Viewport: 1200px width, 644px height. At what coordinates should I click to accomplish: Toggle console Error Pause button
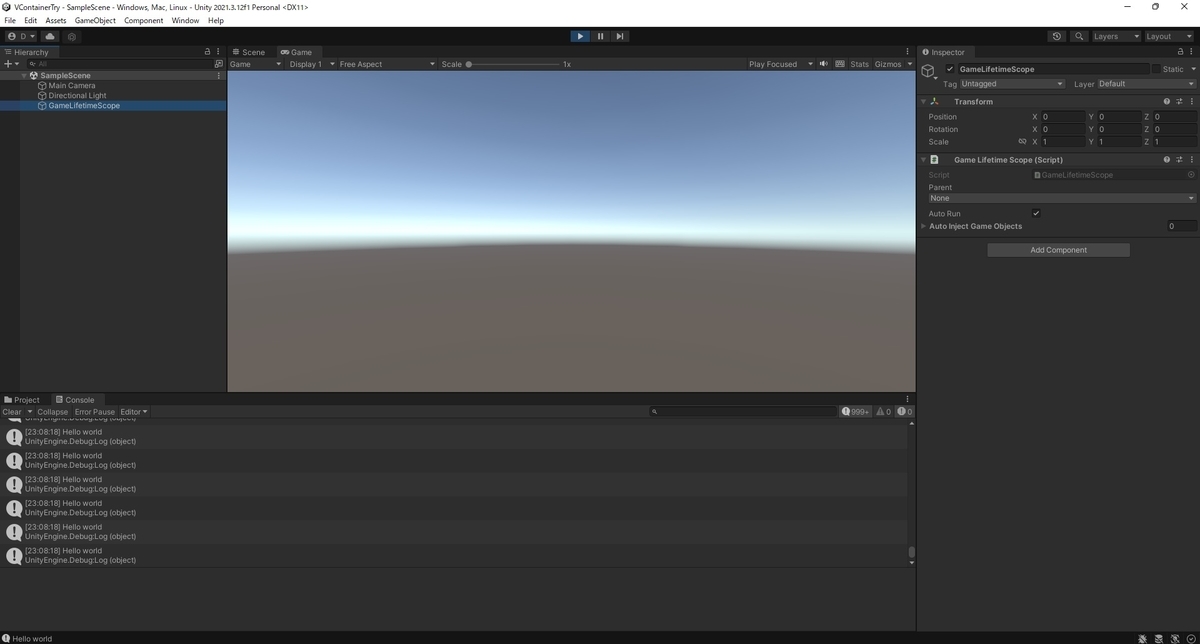click(95, 412)
